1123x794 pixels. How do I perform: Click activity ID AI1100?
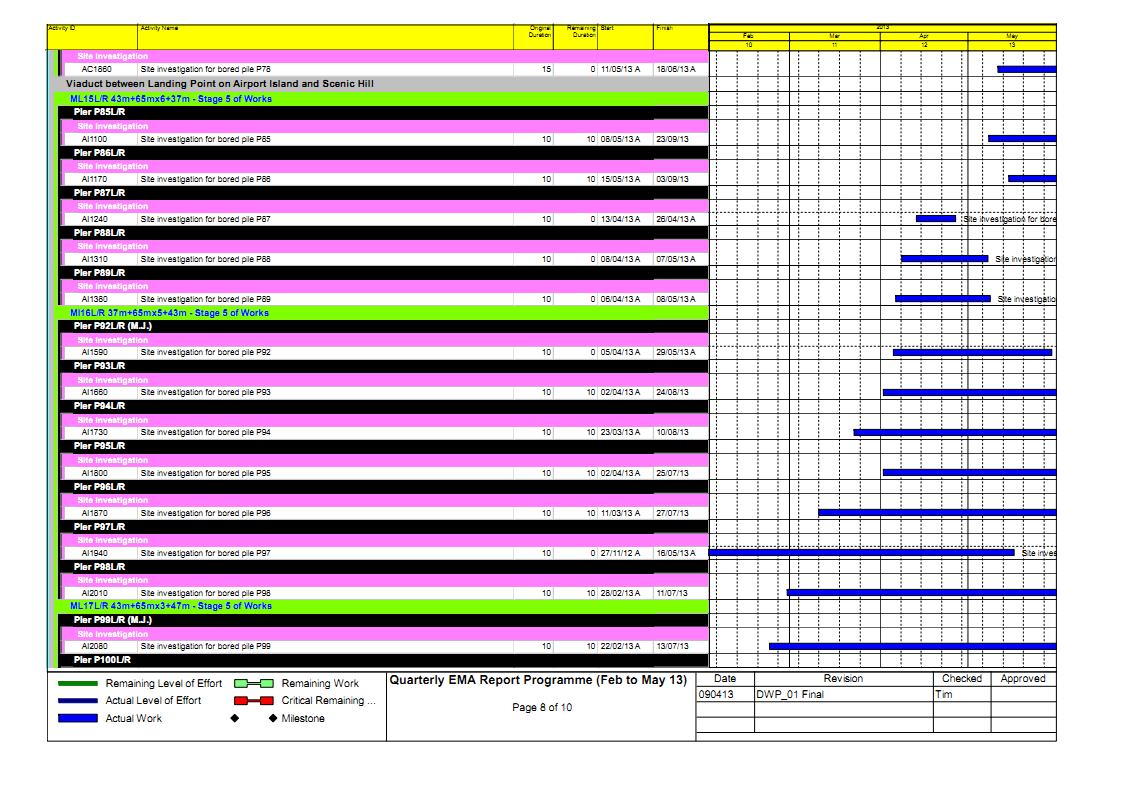pos(95,140)
